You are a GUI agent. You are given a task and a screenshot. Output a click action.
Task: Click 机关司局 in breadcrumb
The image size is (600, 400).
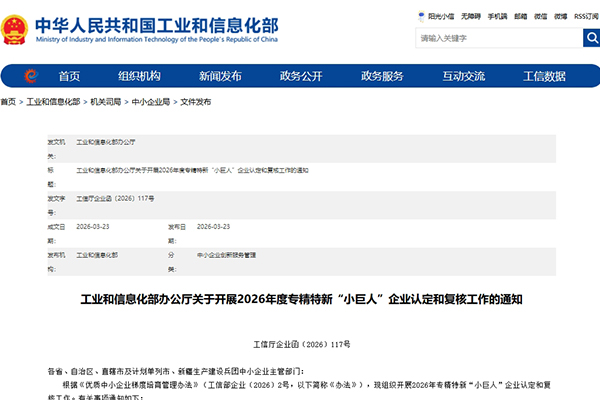105,102
